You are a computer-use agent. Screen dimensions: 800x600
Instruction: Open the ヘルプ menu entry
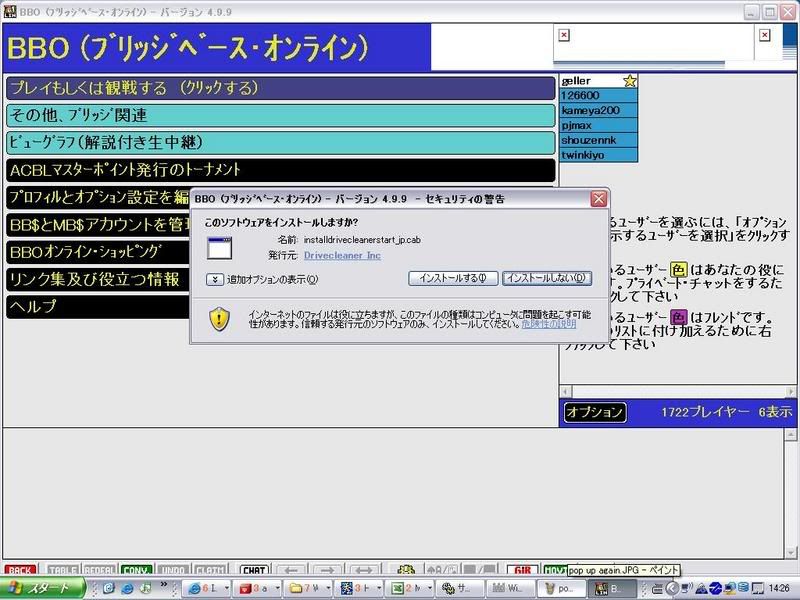click(98, 306)
